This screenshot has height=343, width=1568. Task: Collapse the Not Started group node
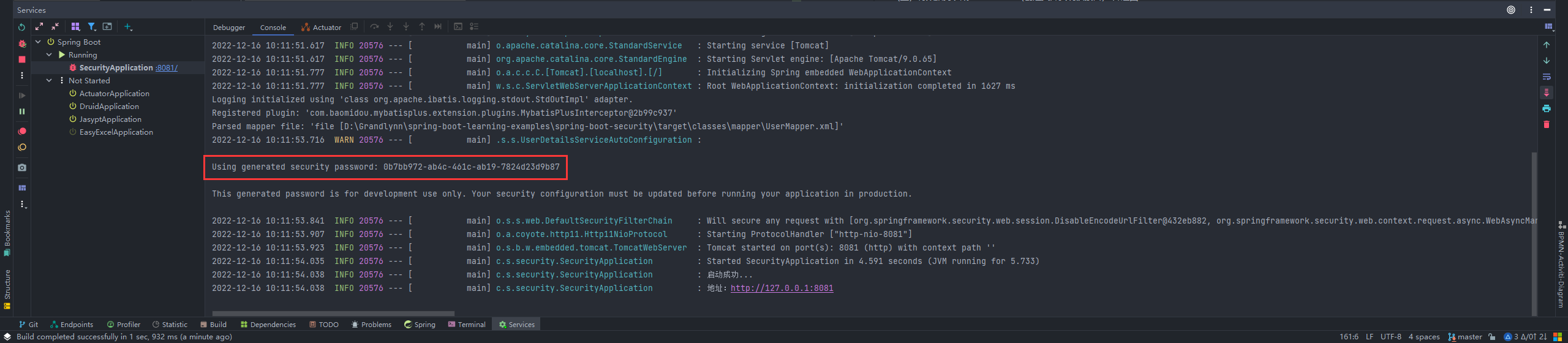tap(49, 80)
